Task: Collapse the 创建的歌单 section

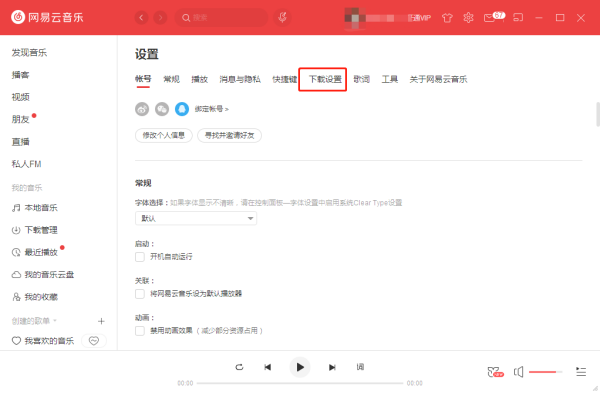Action: point(34,321)
